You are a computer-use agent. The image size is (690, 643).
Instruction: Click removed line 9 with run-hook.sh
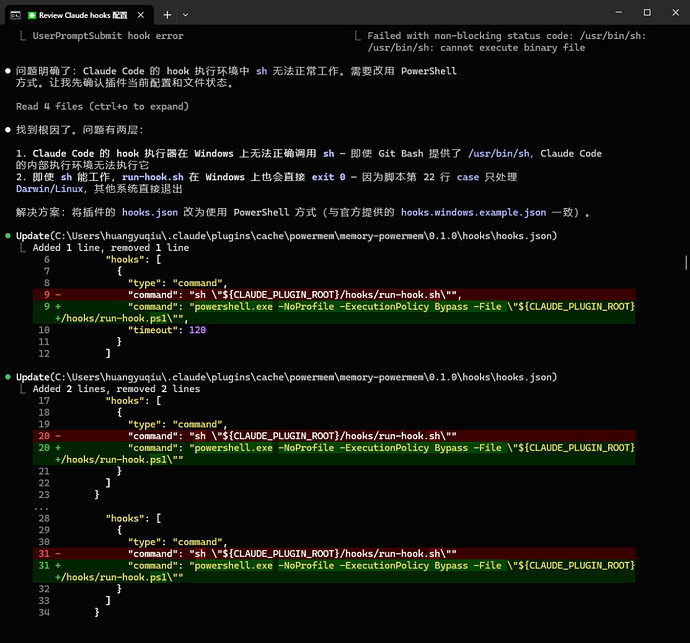pos(334,295)
